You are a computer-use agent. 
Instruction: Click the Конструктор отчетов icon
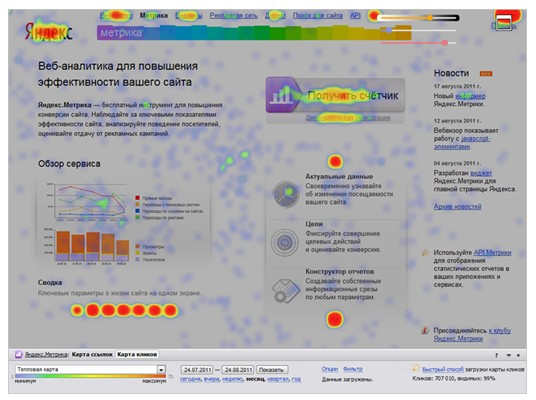[285, 291]
